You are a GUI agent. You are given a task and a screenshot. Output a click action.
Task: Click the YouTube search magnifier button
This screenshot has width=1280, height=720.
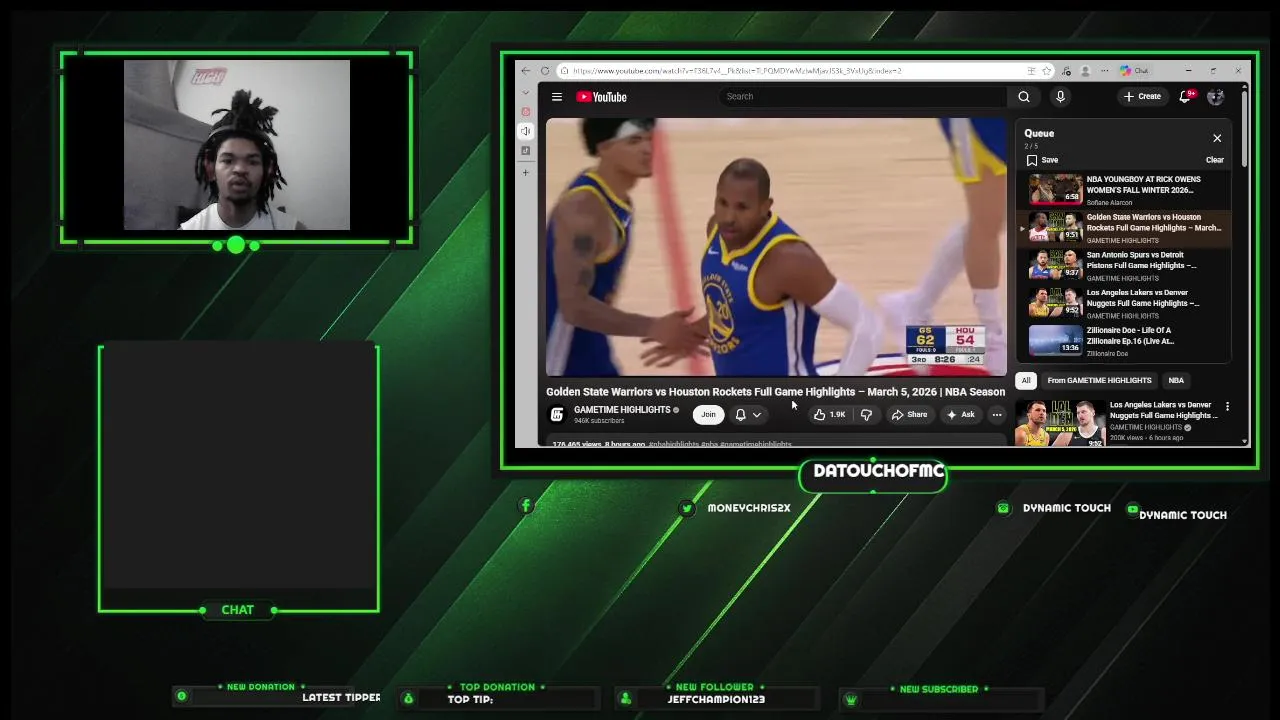[1024, 97]
